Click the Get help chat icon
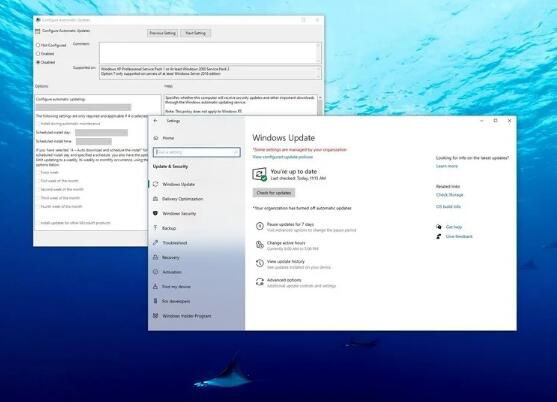The width and height of the screenshot is (557, 402). 439,227
